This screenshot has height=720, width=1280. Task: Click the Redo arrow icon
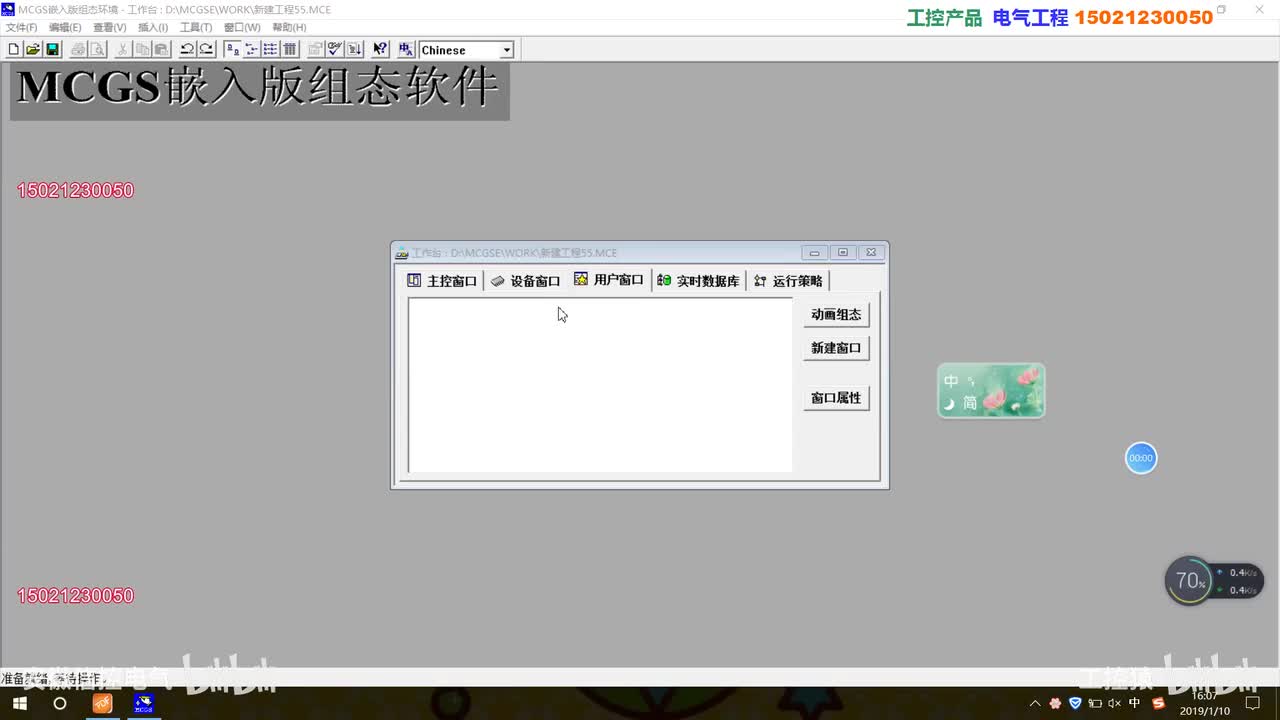(x=206, y=49)
